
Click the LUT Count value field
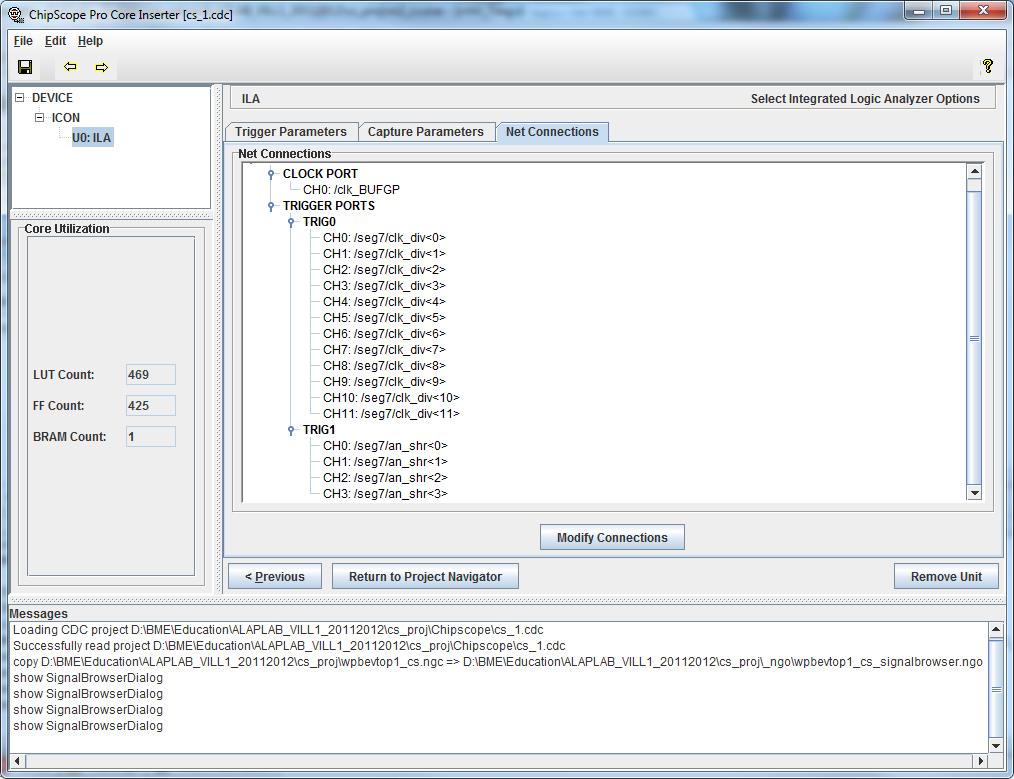pos(151,374)
